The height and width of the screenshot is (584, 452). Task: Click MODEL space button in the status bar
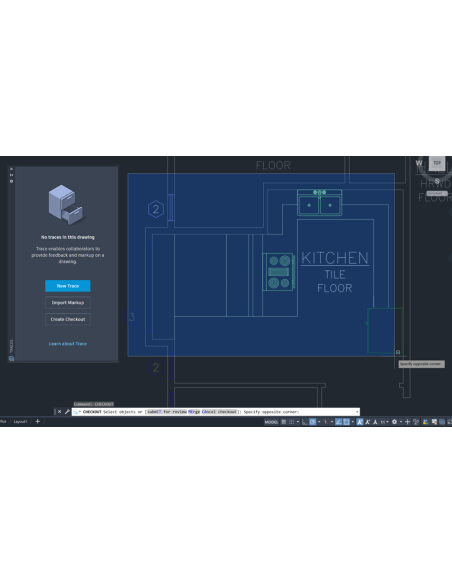[271, 422]
